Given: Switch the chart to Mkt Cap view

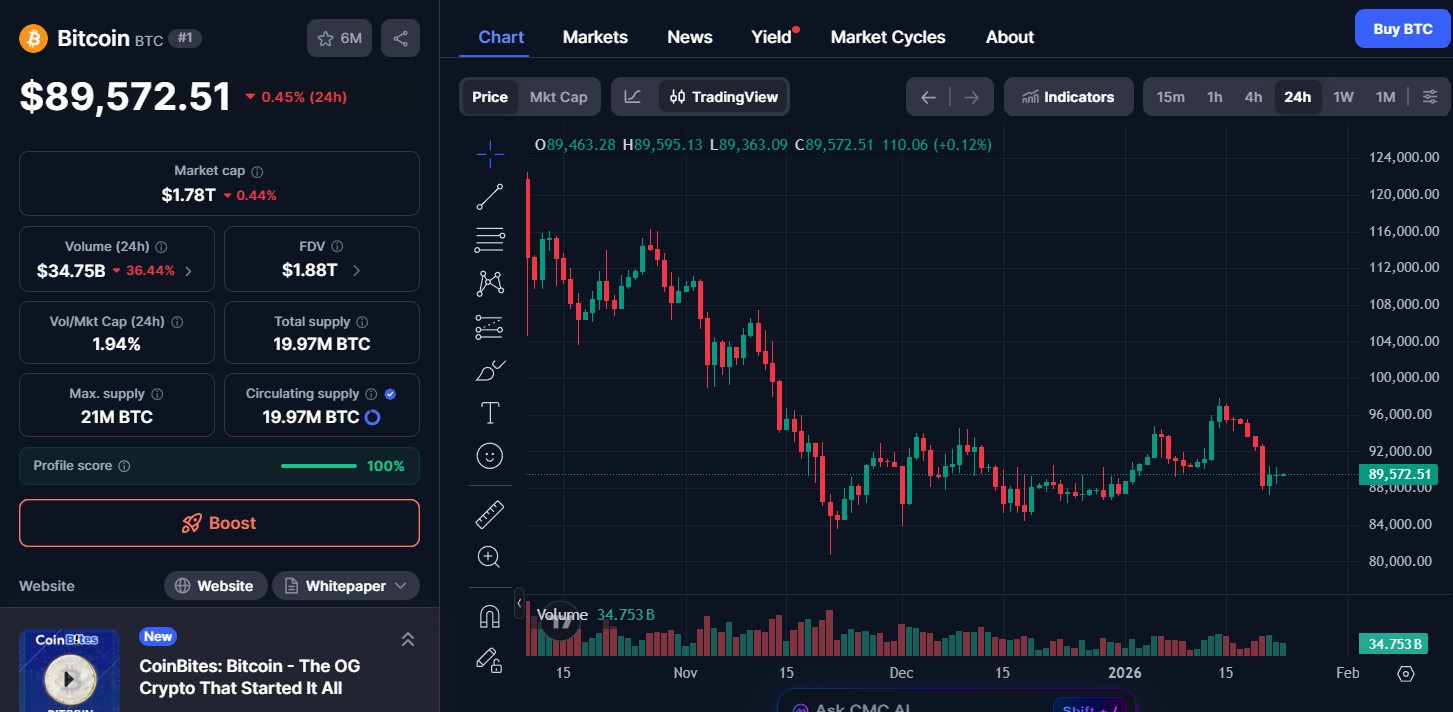Looking at the screenshot, I should click(x=558, y=96).
